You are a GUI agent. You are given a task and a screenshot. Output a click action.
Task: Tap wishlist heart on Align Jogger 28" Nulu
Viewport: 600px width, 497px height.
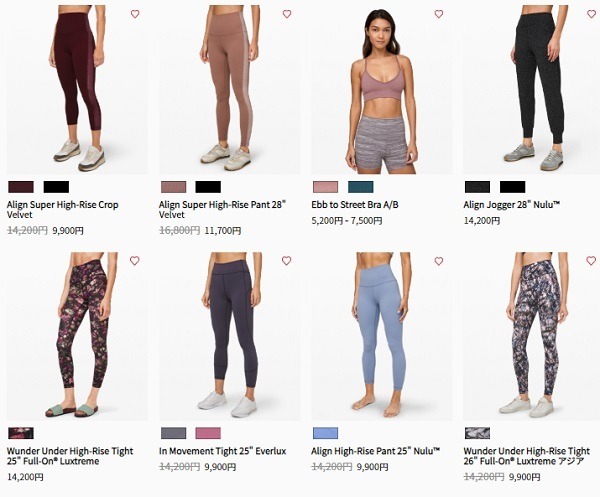click(591, 14)
